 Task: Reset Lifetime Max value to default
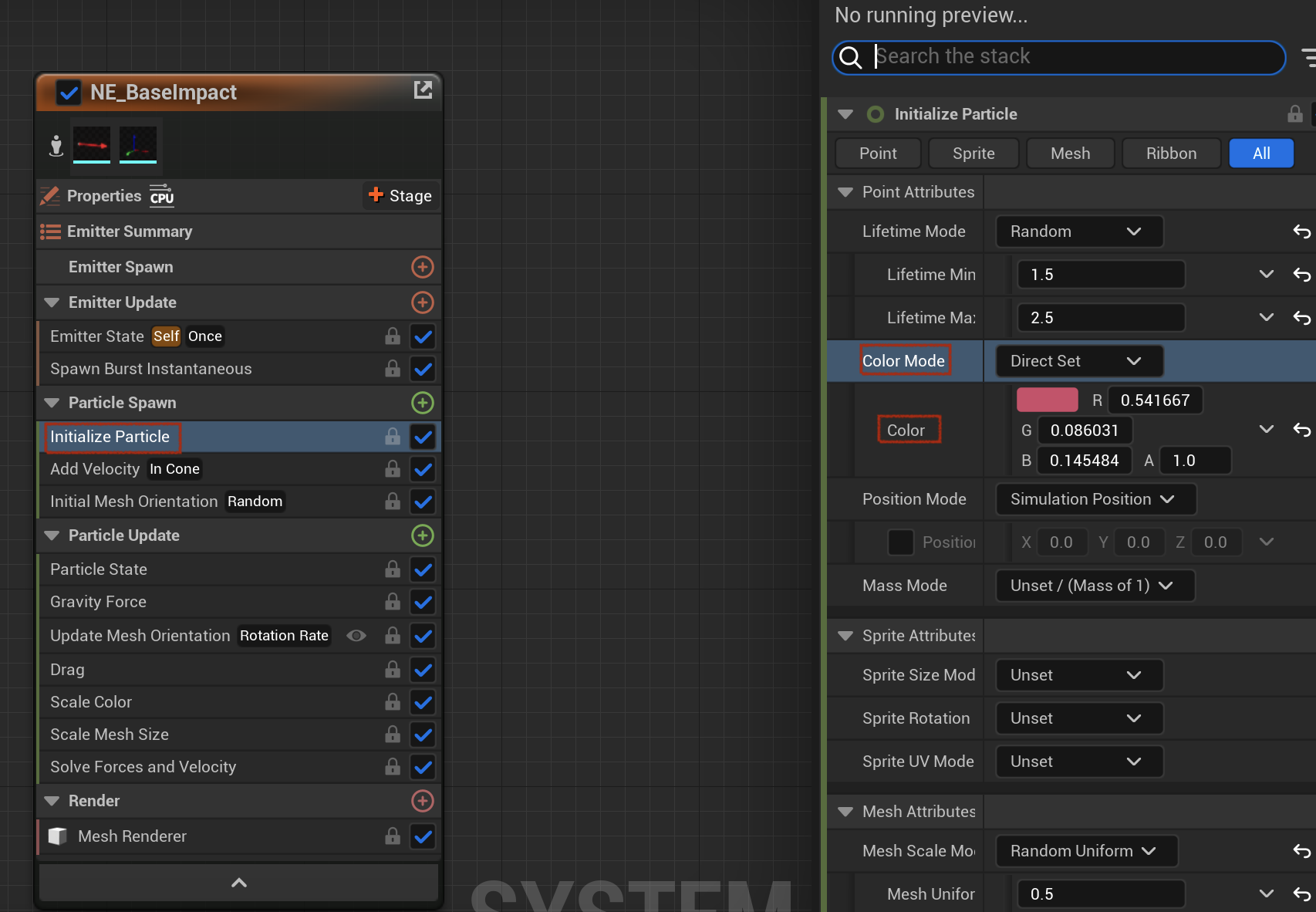(x=1302, y=318)
